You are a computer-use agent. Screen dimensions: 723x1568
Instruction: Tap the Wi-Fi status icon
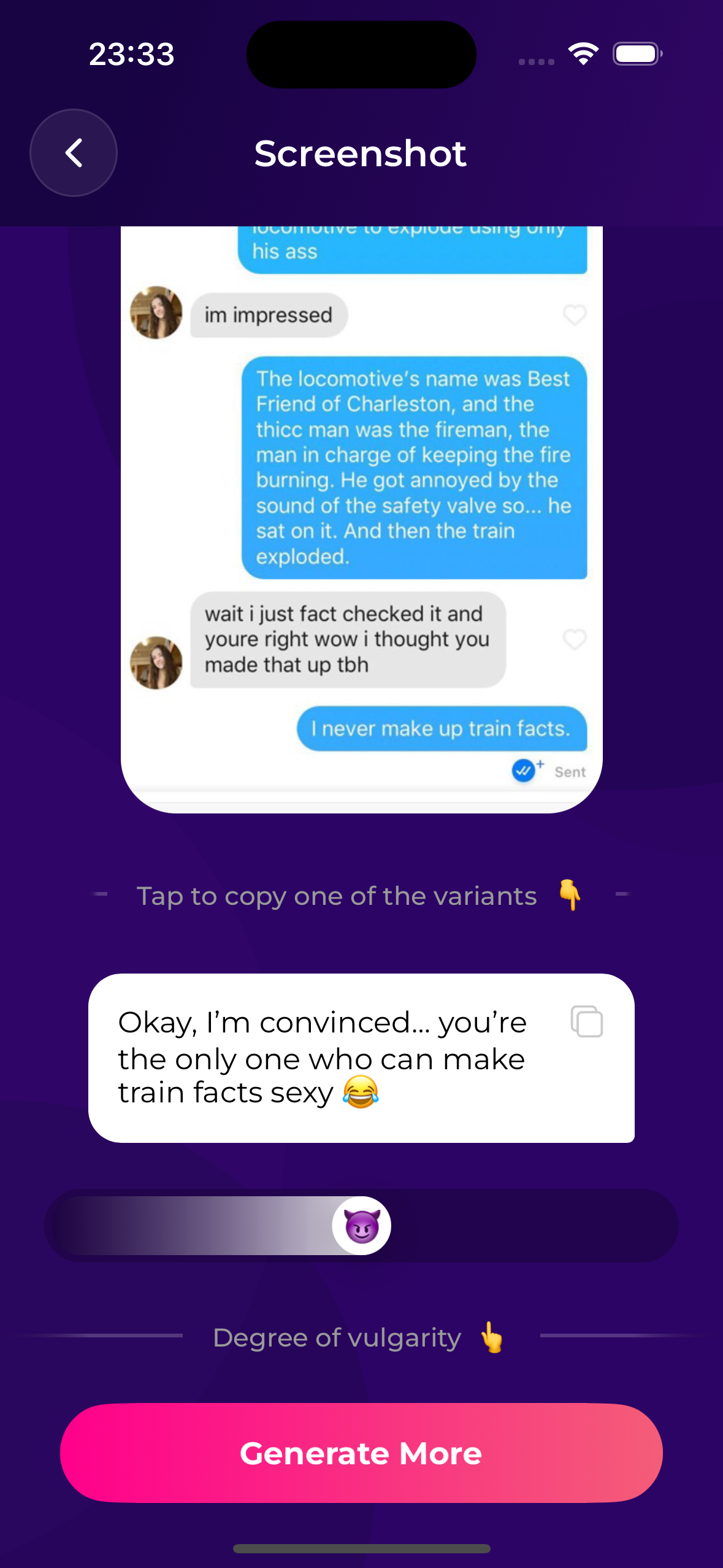click(583, 54)
